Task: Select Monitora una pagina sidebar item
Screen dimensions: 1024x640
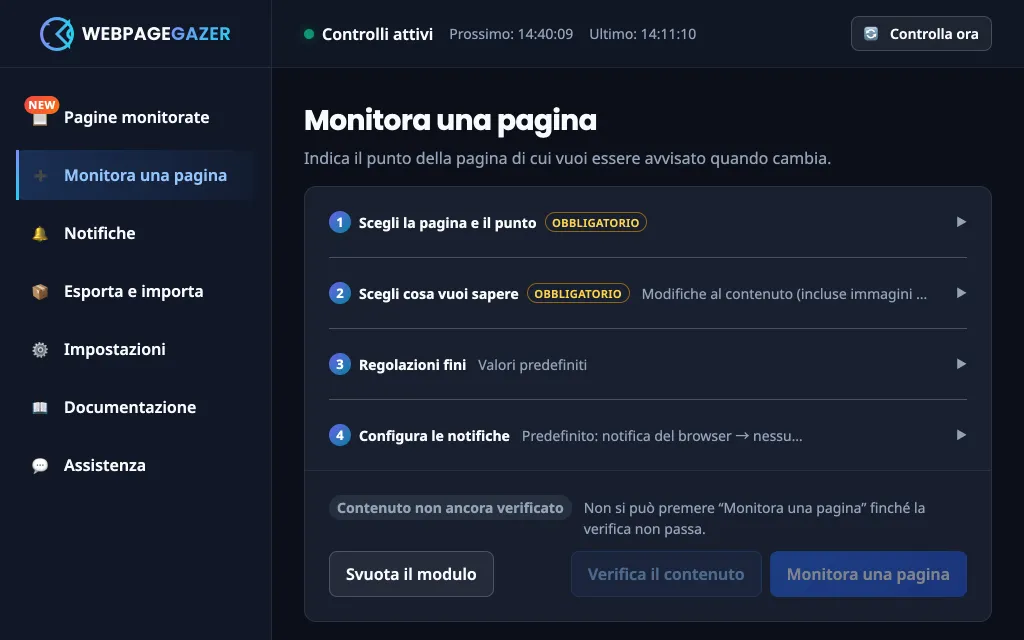Action: click(135, 175)
